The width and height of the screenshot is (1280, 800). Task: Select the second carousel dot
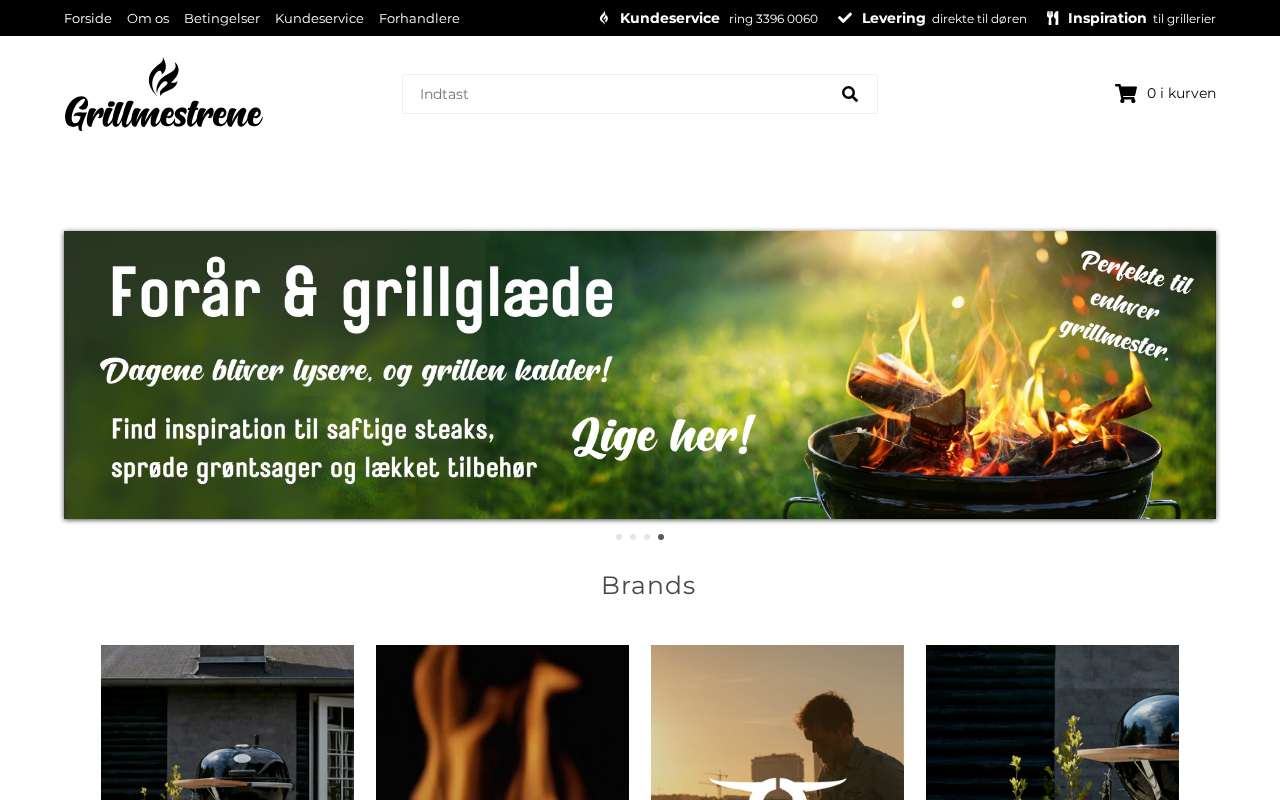[633, 537]
